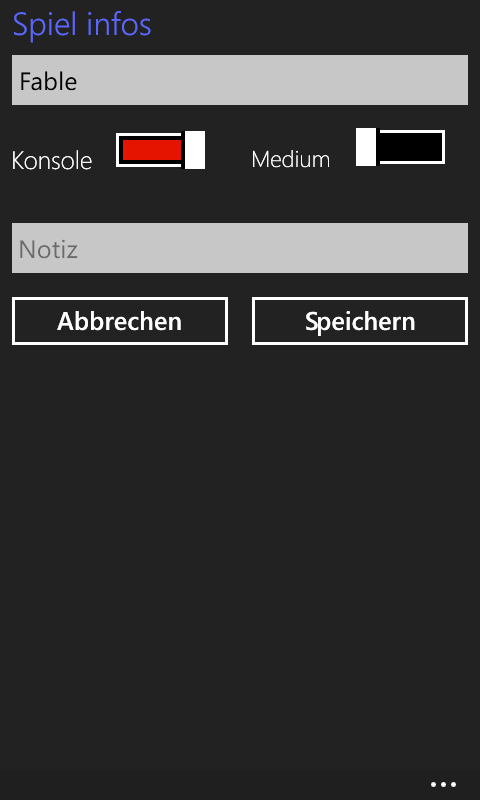
Task: Click the word Speichern on save button
Action: click(x=360, y=322)
